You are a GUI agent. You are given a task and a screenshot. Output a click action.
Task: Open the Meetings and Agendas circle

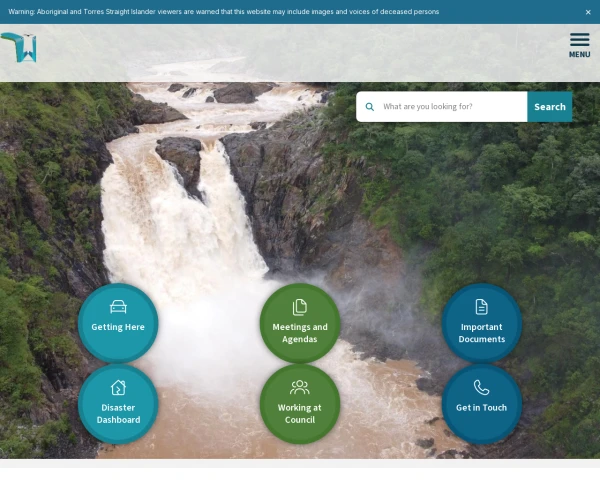point(300,323)
